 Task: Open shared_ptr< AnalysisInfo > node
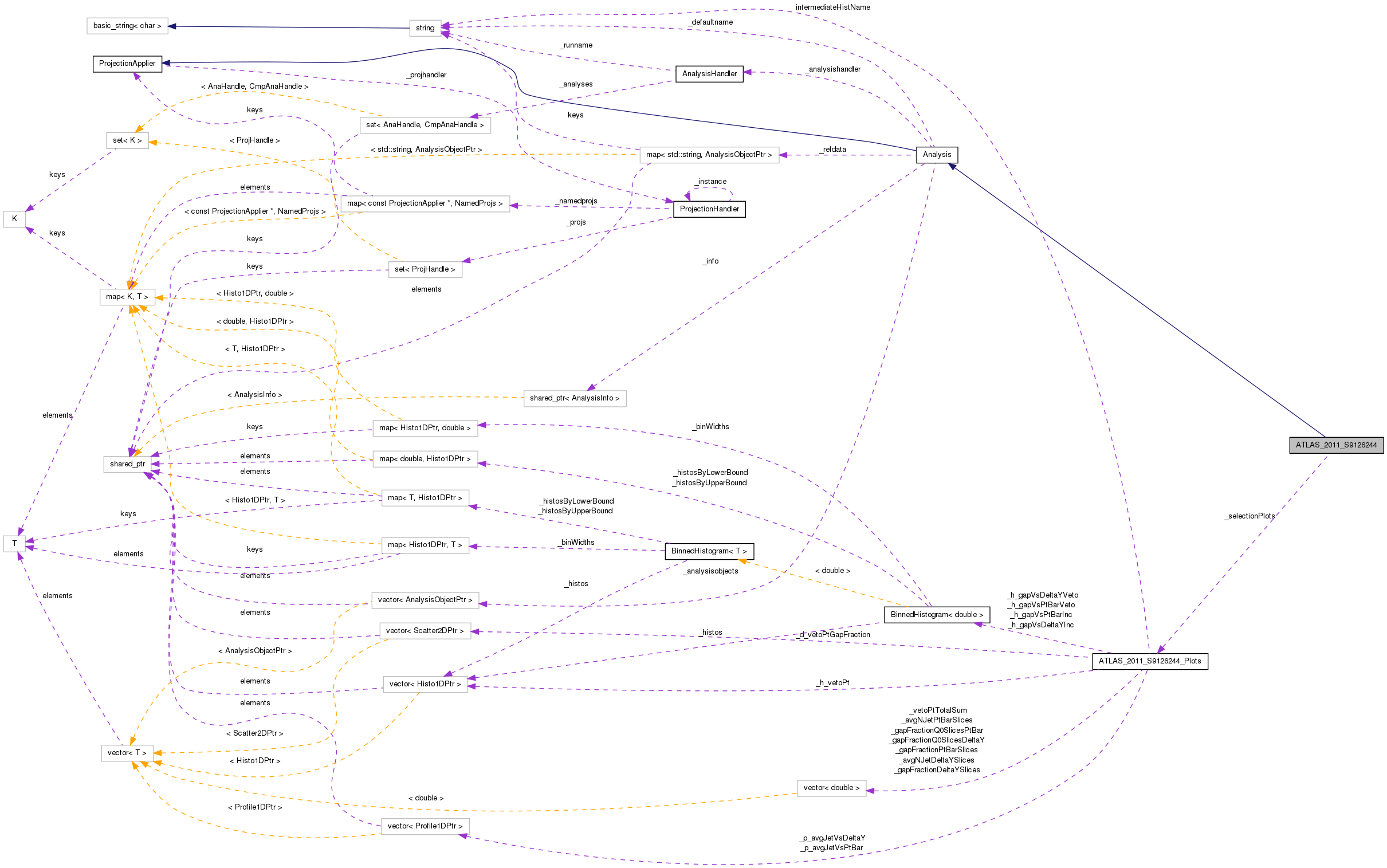pyautogui.click(x=575, y=399)
